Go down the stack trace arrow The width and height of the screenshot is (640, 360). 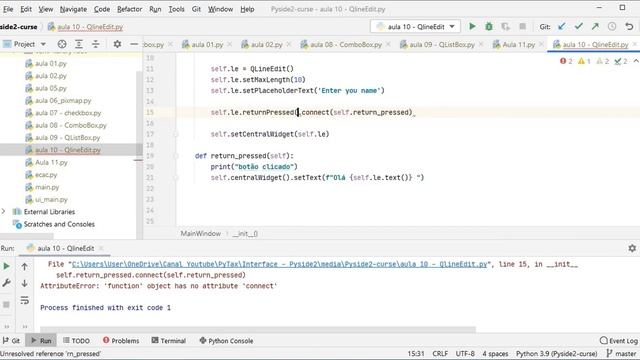click(24, 283)
